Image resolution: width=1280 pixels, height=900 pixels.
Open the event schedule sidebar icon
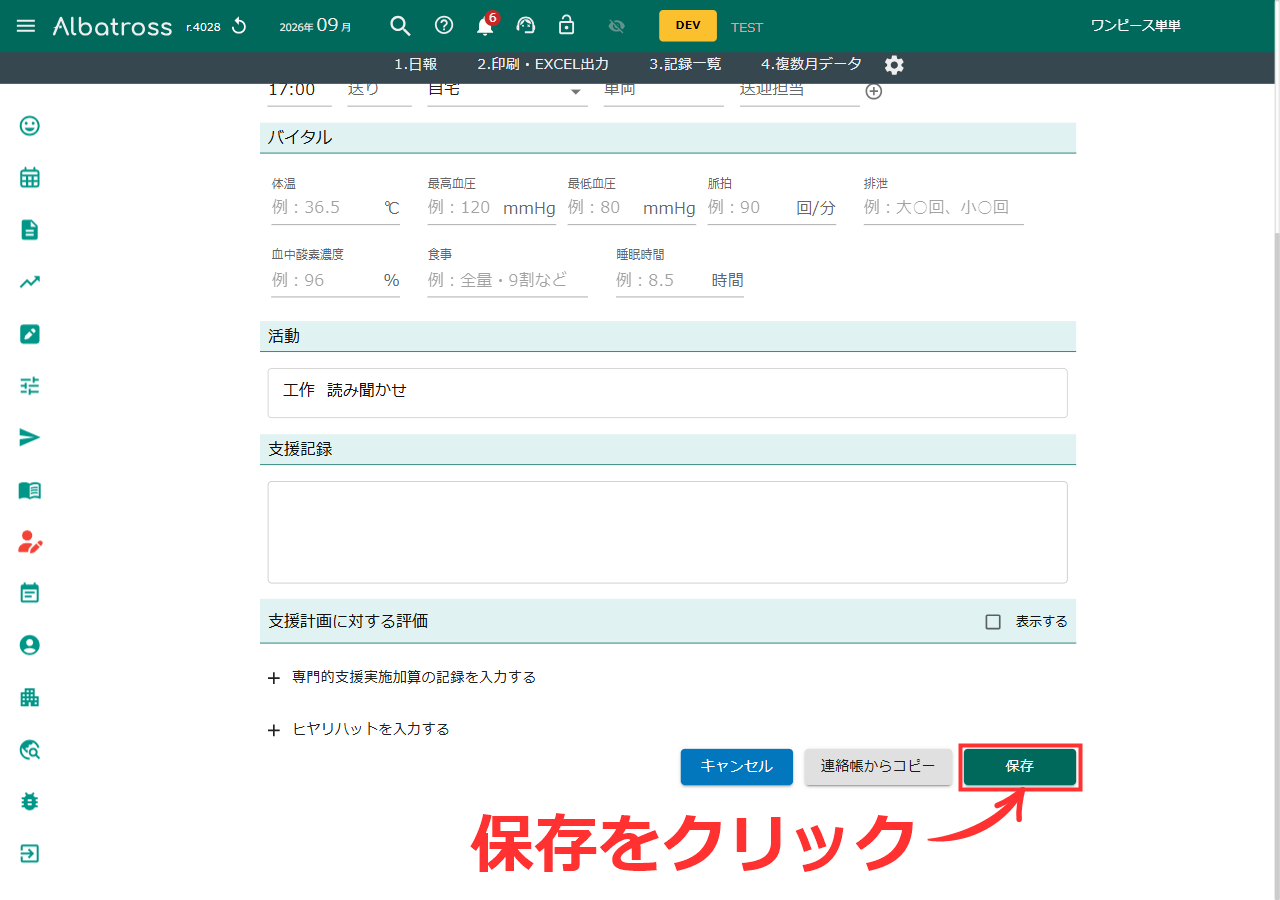[x=30, y=593]
